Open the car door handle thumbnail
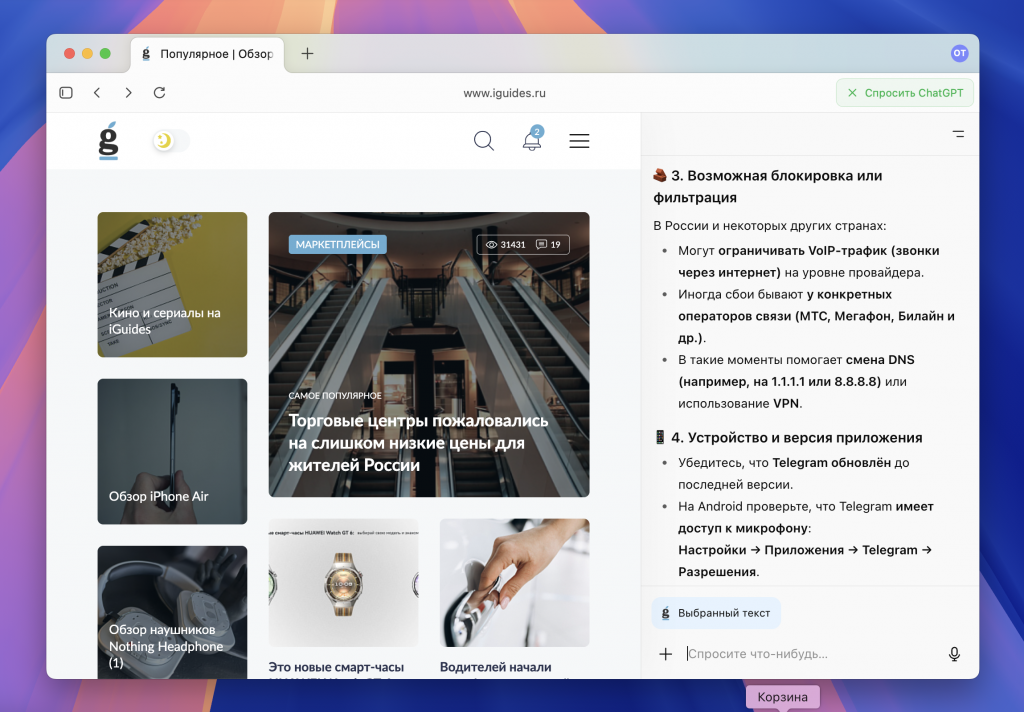The image size is (1024, 712). tap(515, 583)
